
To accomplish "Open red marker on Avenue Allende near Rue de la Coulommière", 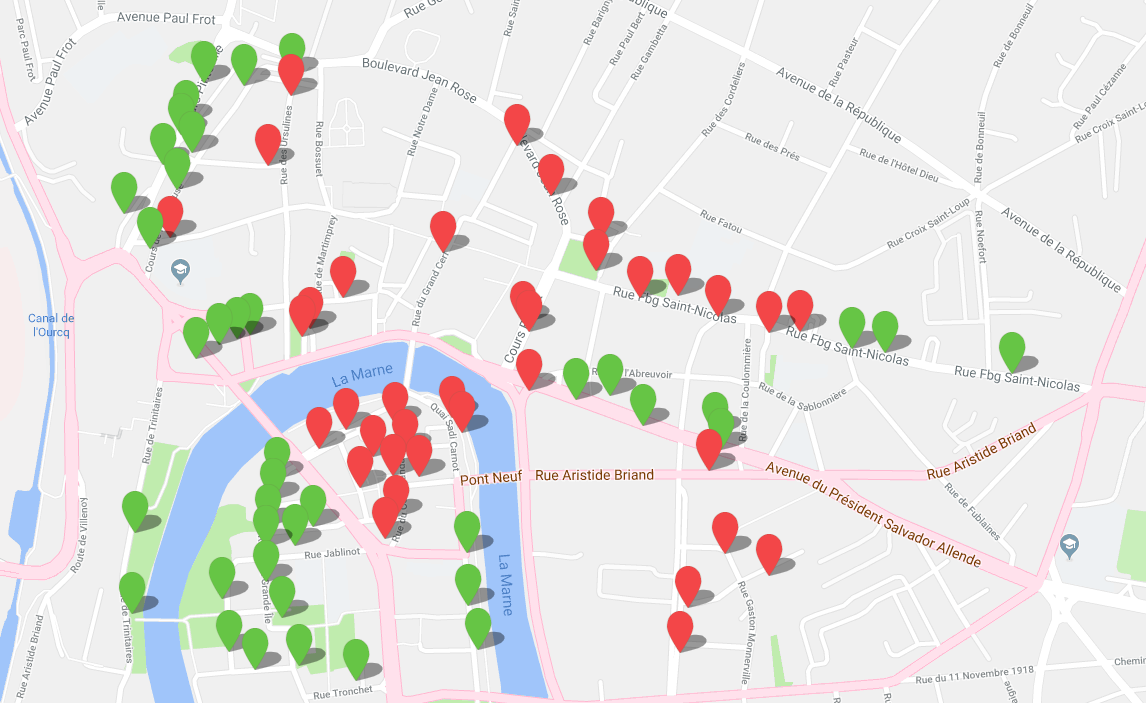I will [x=709, y=447].
